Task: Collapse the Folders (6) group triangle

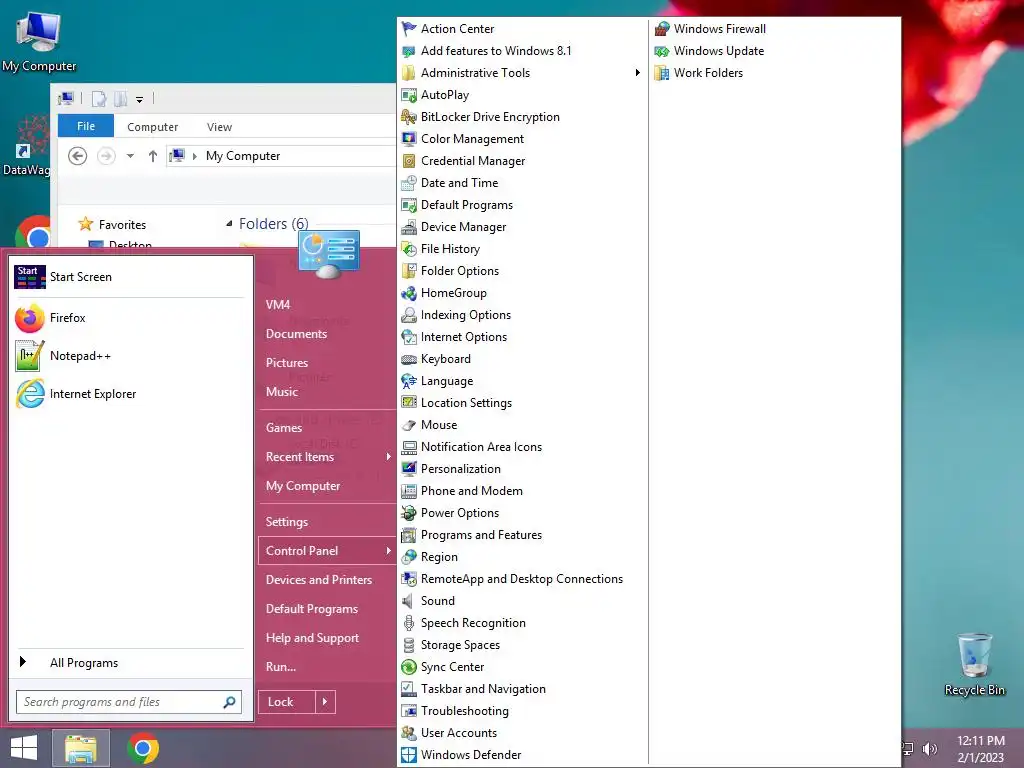Action: click(229, 224)
